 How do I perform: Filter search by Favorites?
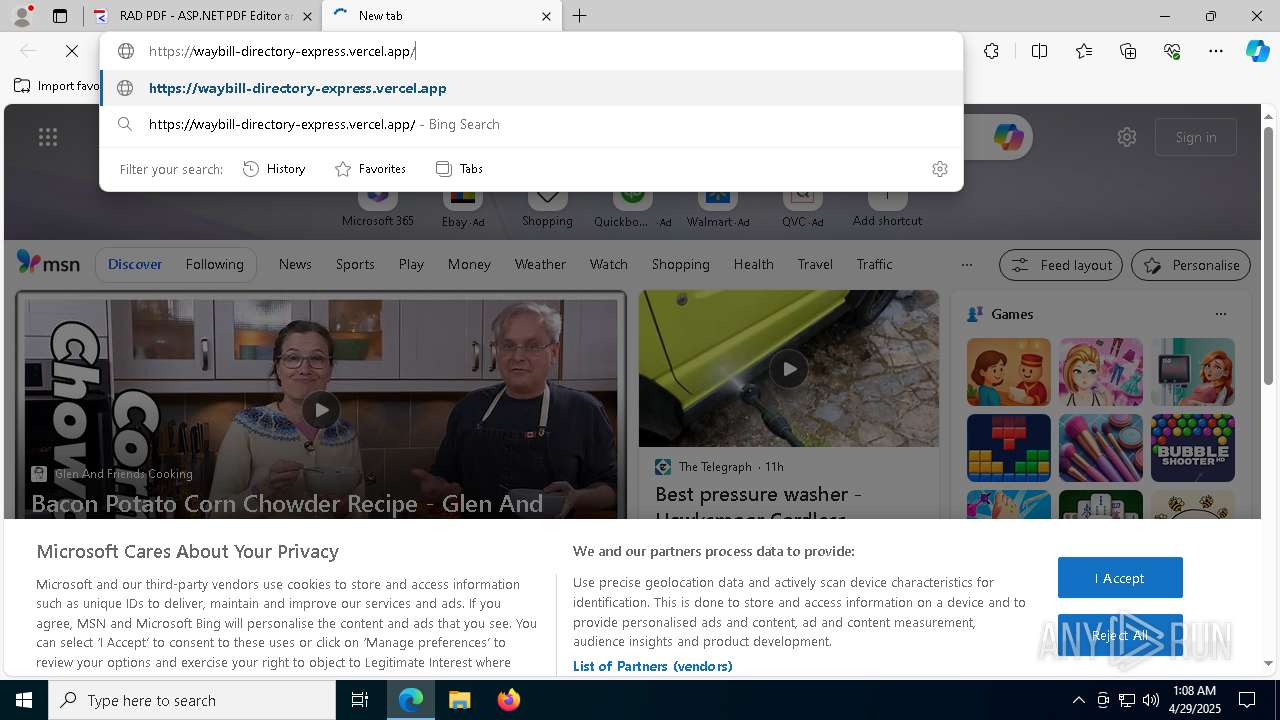370,169
